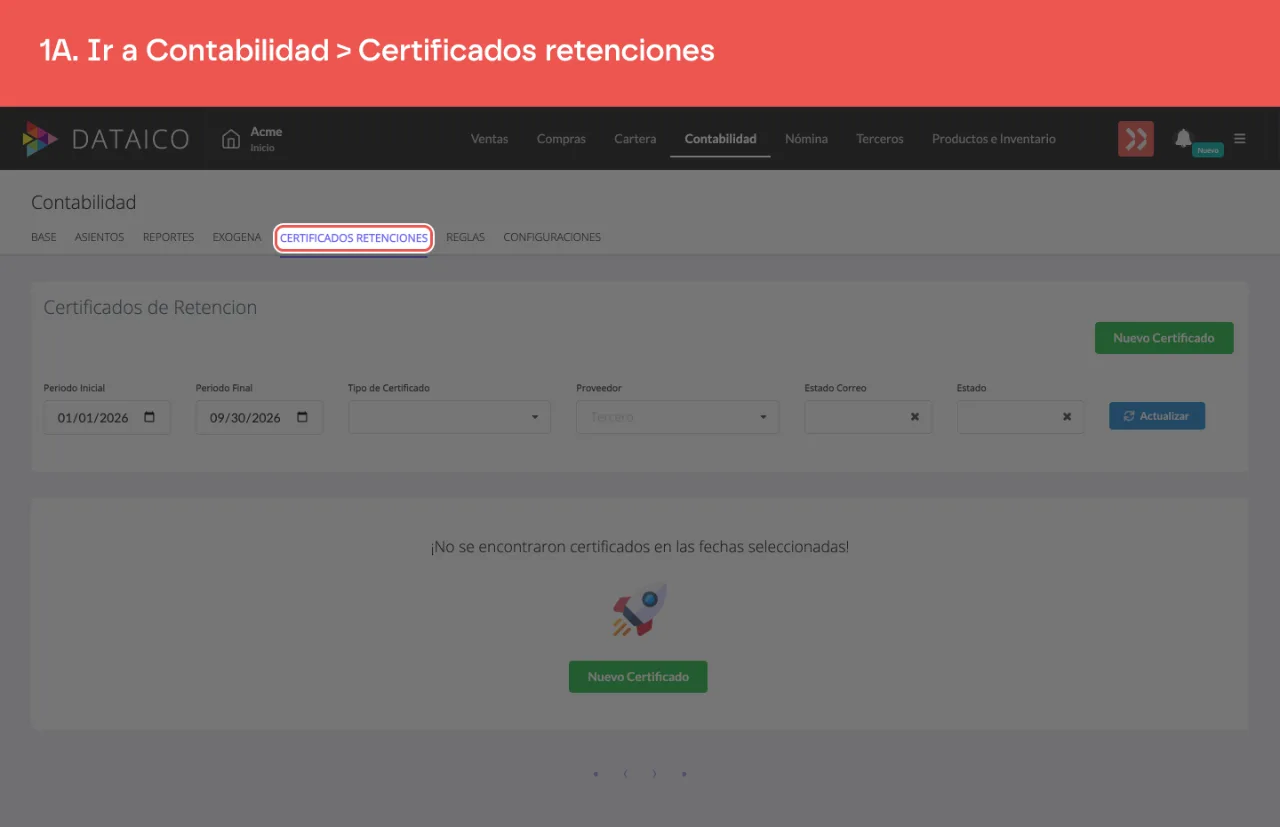Image resolution: width=1280 pixels, height=827 pixels.
Task: Click the Dataico colorful logo icon
Action: tap(41, 139)
